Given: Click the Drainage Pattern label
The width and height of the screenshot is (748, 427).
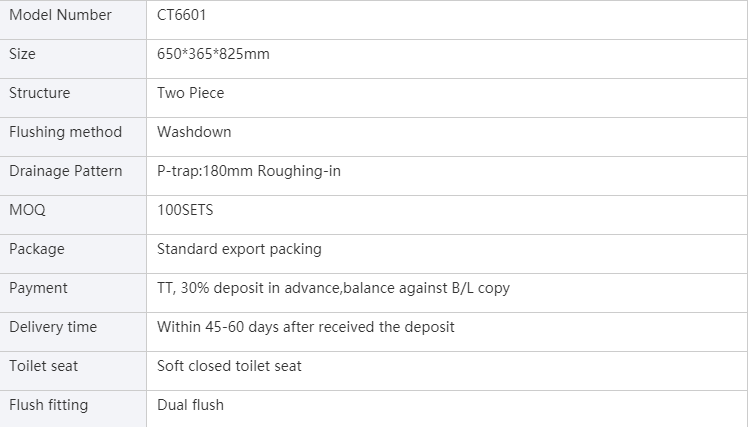Looking at the screenshot, I should pyautogui.click(x=66, y=171).
